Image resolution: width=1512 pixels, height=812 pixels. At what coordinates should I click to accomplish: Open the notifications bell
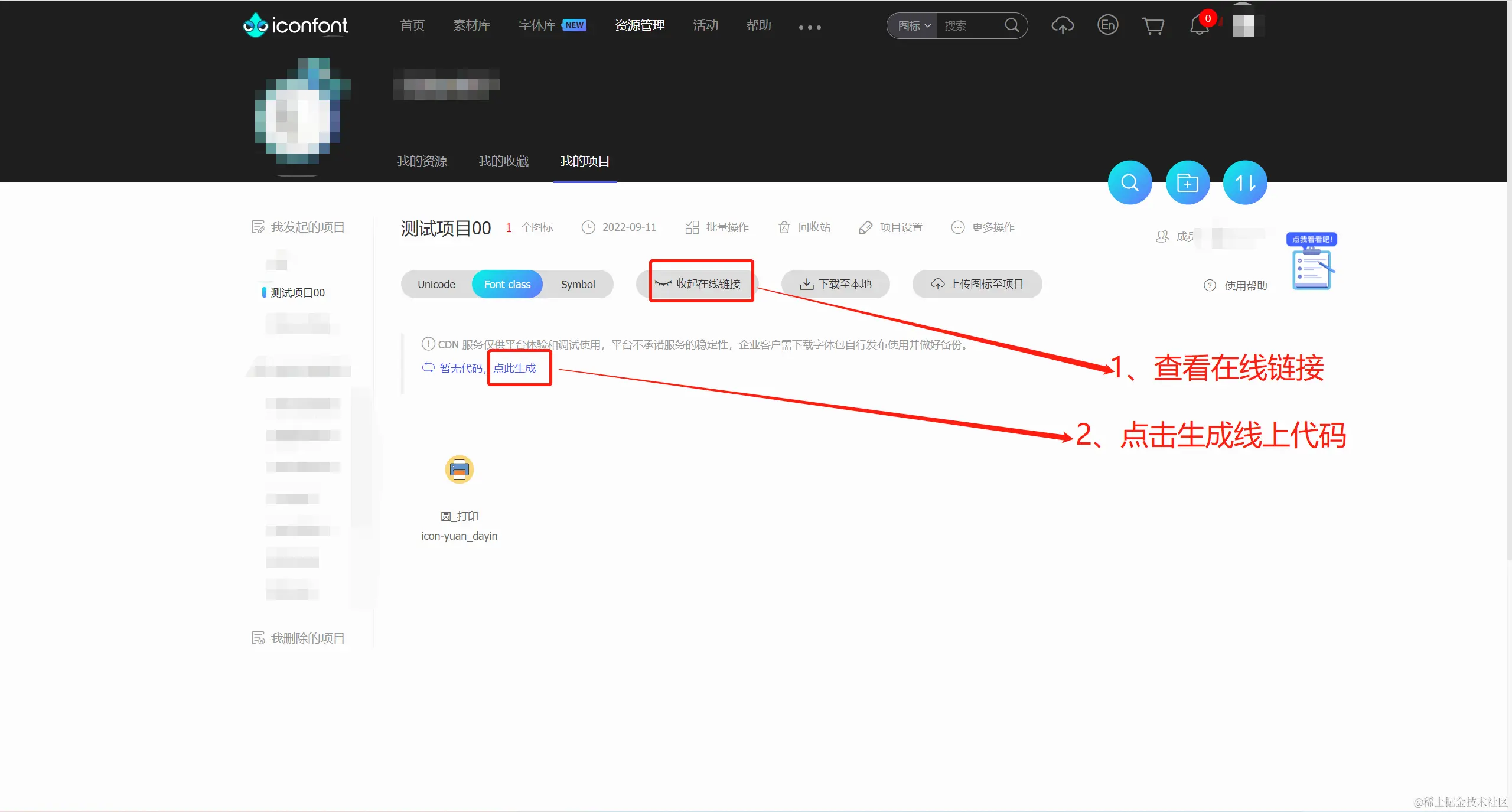1199,25
